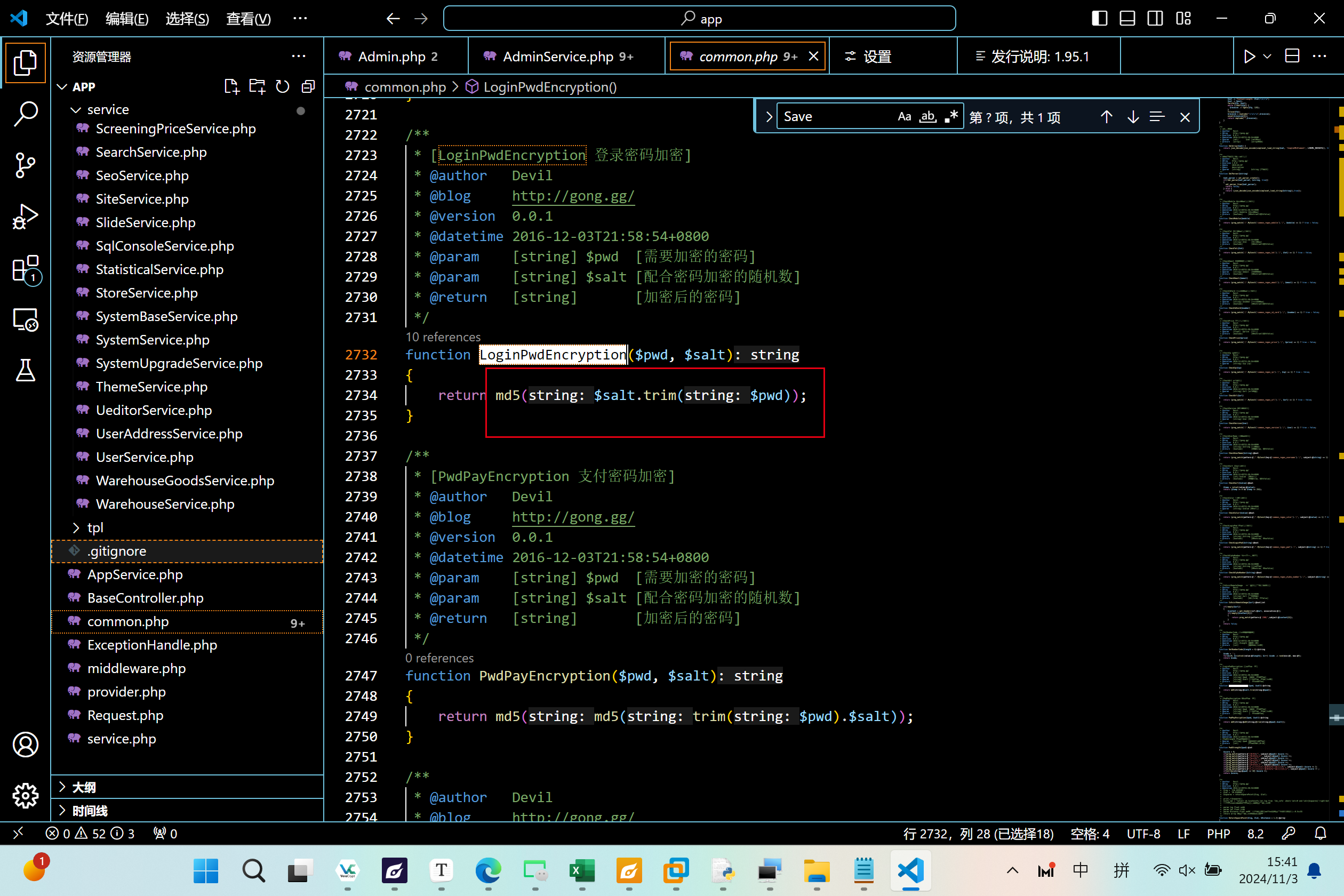Open the Source Control view
The height and width of the screenshot is (896, 1344).
tap(25, 165)
